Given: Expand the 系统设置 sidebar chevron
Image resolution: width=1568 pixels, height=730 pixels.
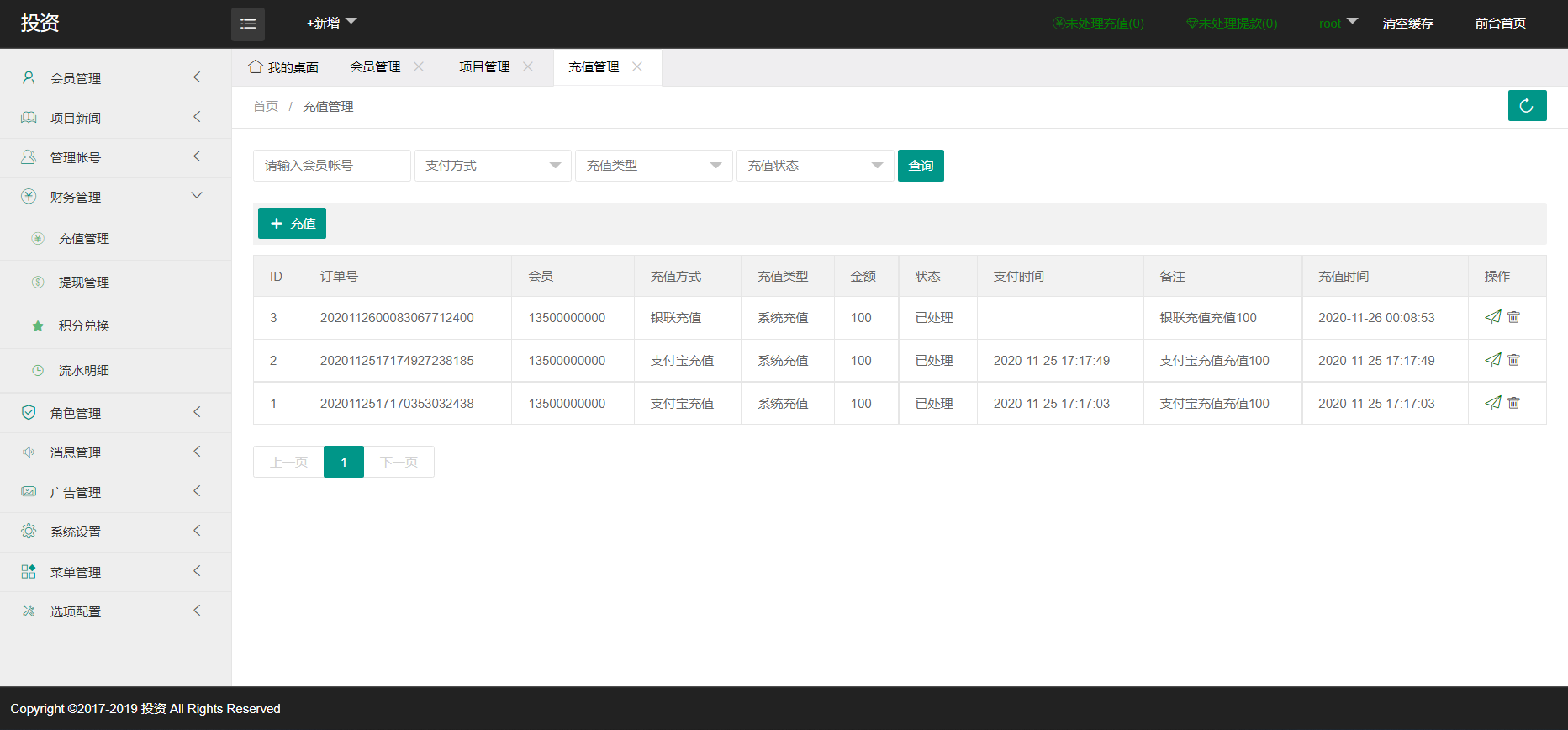Looking at the screenshot, I should pos(197,531).
